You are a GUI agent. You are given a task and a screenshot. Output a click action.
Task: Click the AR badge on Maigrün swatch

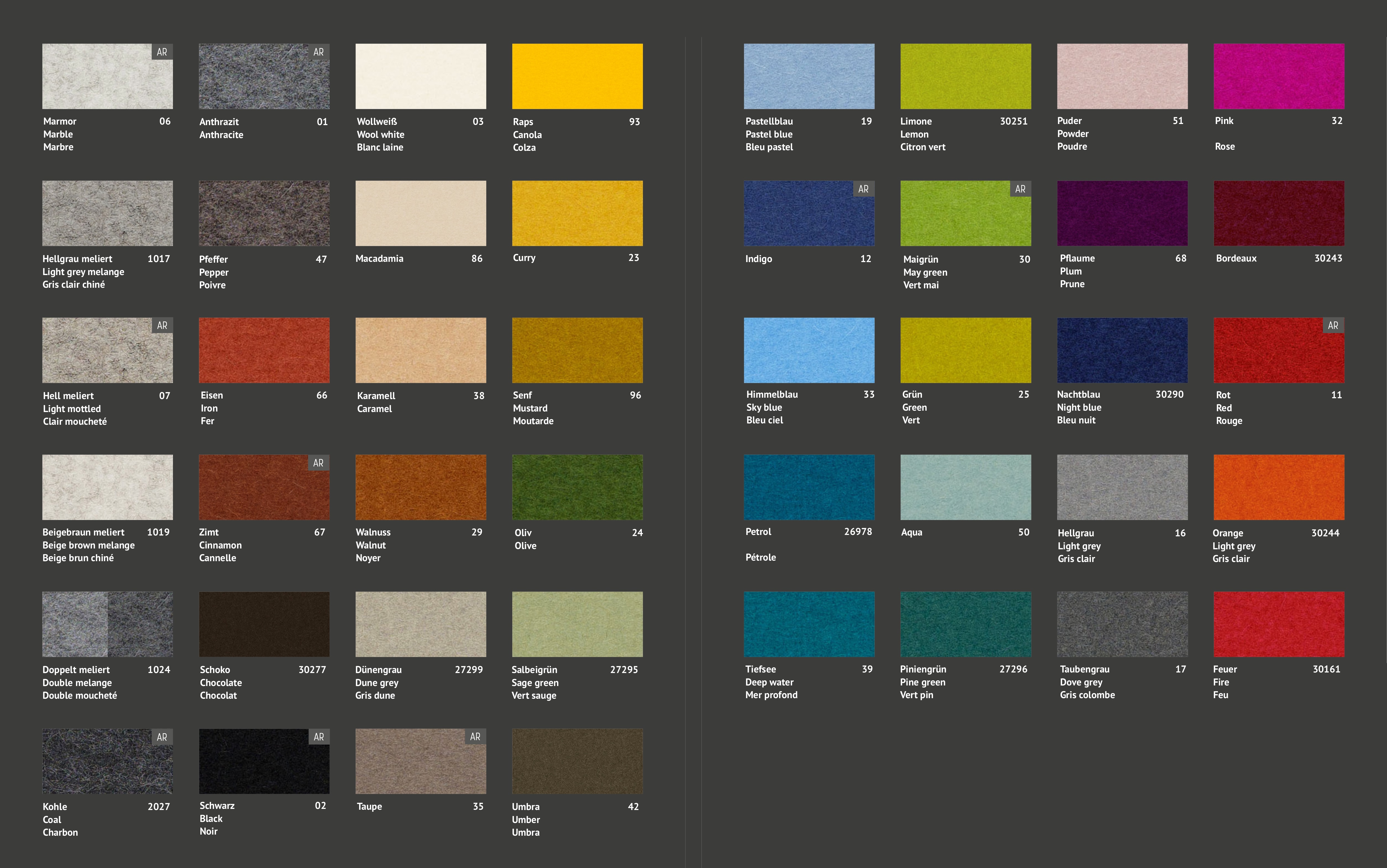click(x=1020, y=189)
